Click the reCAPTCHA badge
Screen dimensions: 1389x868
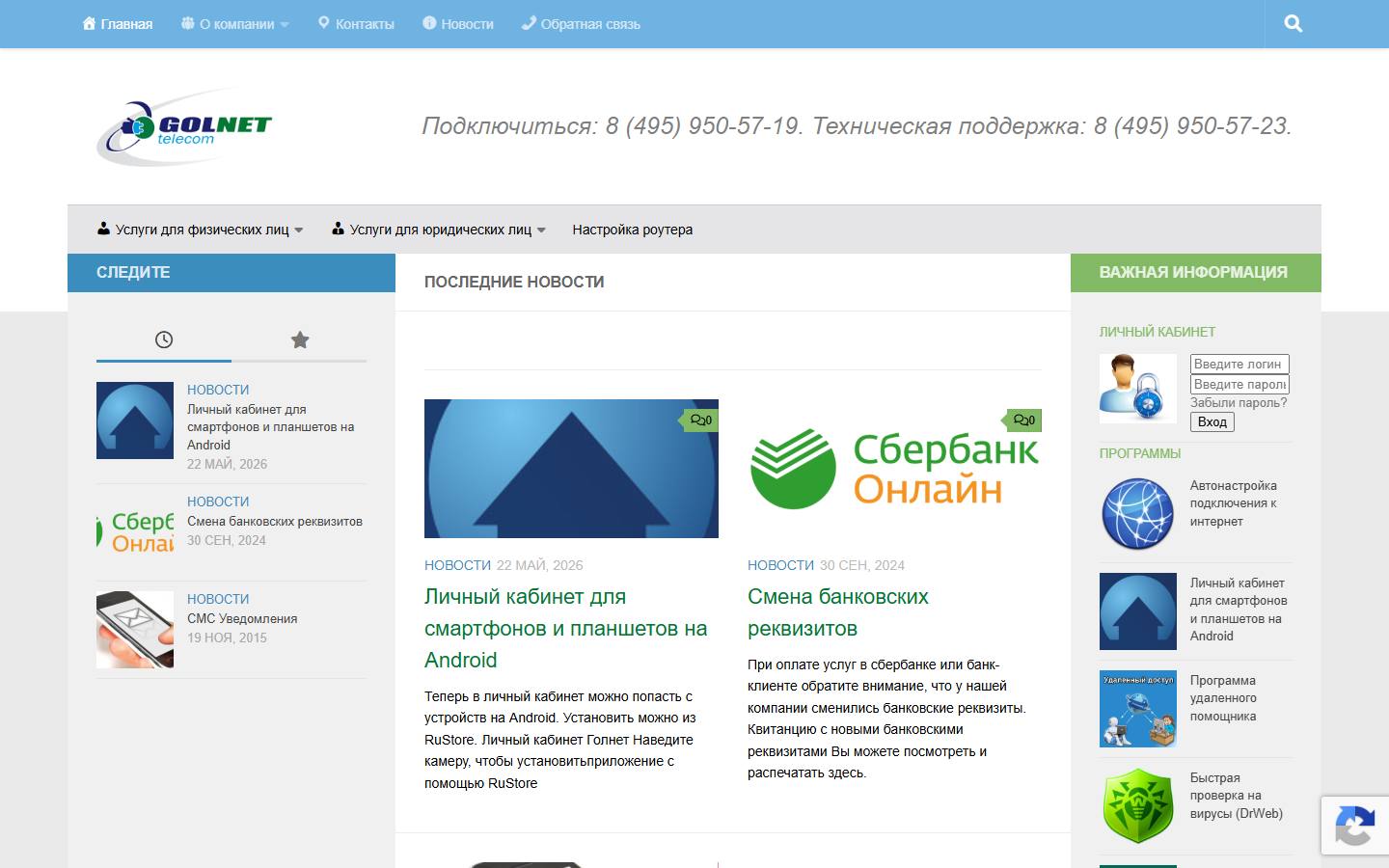pyautogui.click(x=1355, y=826)
